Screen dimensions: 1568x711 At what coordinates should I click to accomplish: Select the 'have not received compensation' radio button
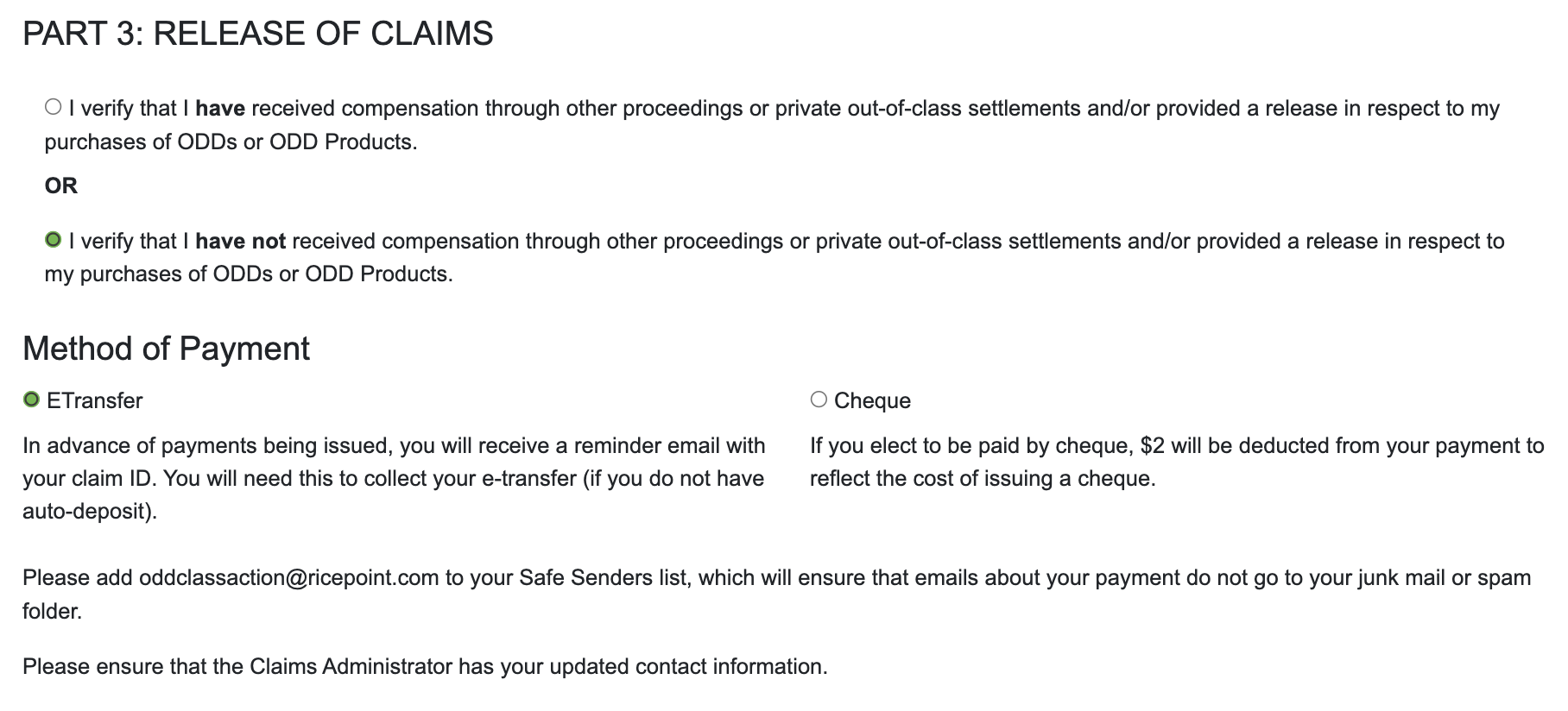pos(54,240)
